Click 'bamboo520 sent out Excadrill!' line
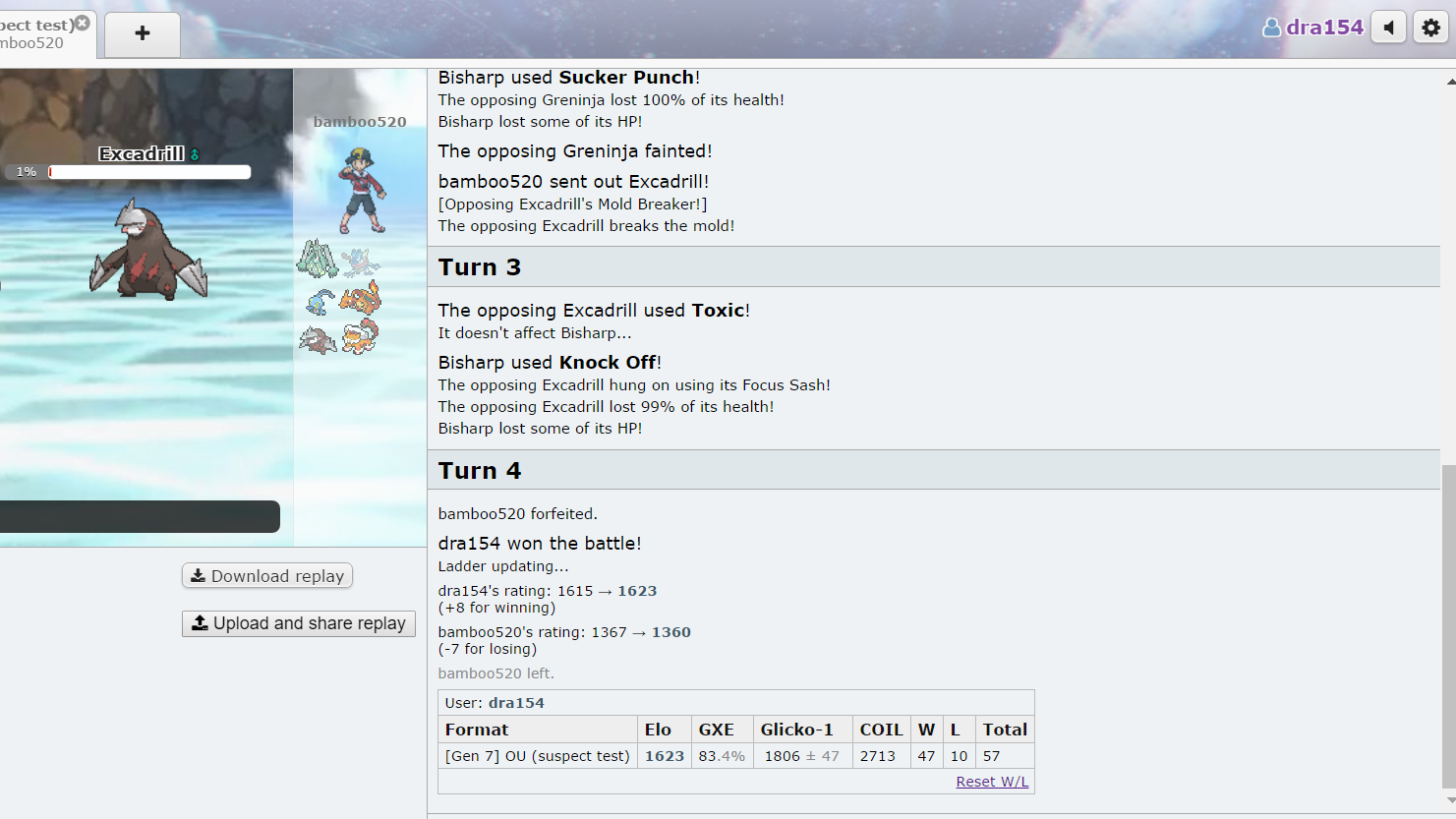The width and height of the screenshot is (1456, 819). 573,182
